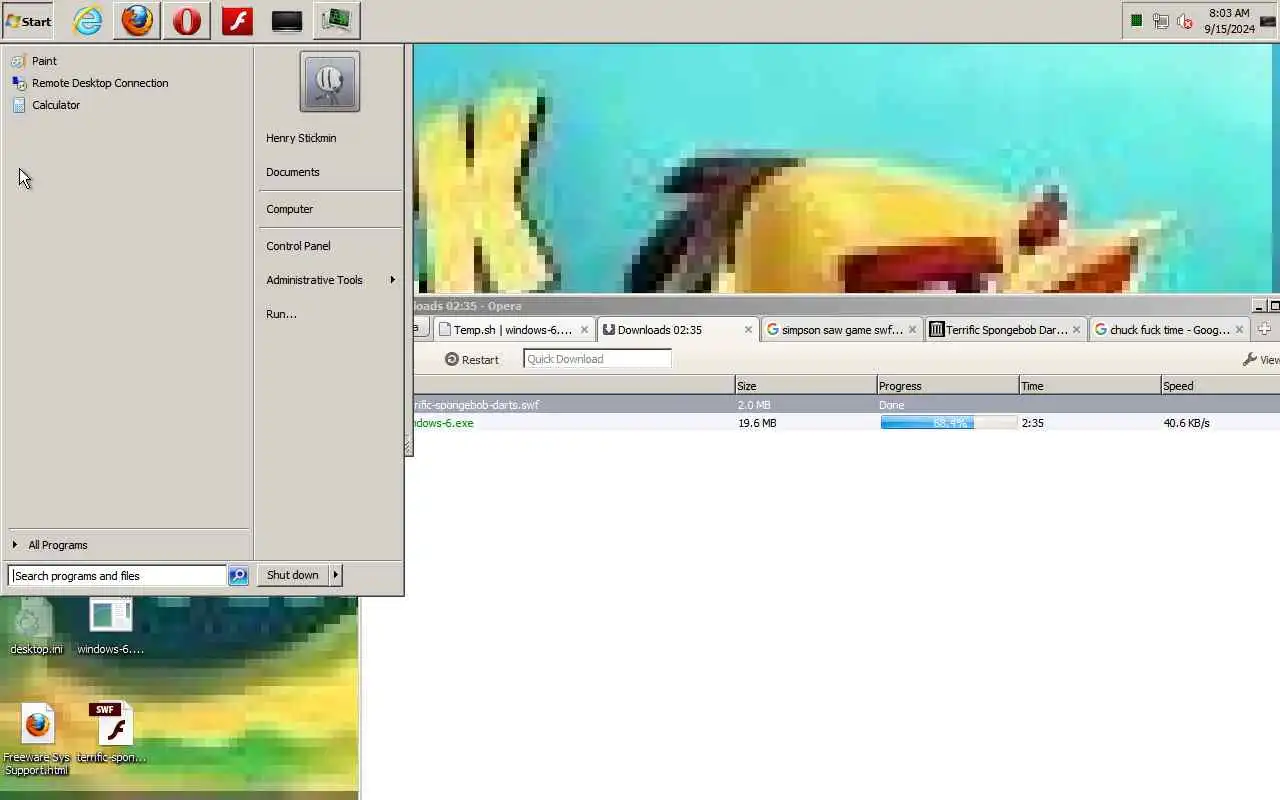Close the simpson saw game tab
The height and width of the screenshot is (800, 1280).
click(x=912, y=330)
